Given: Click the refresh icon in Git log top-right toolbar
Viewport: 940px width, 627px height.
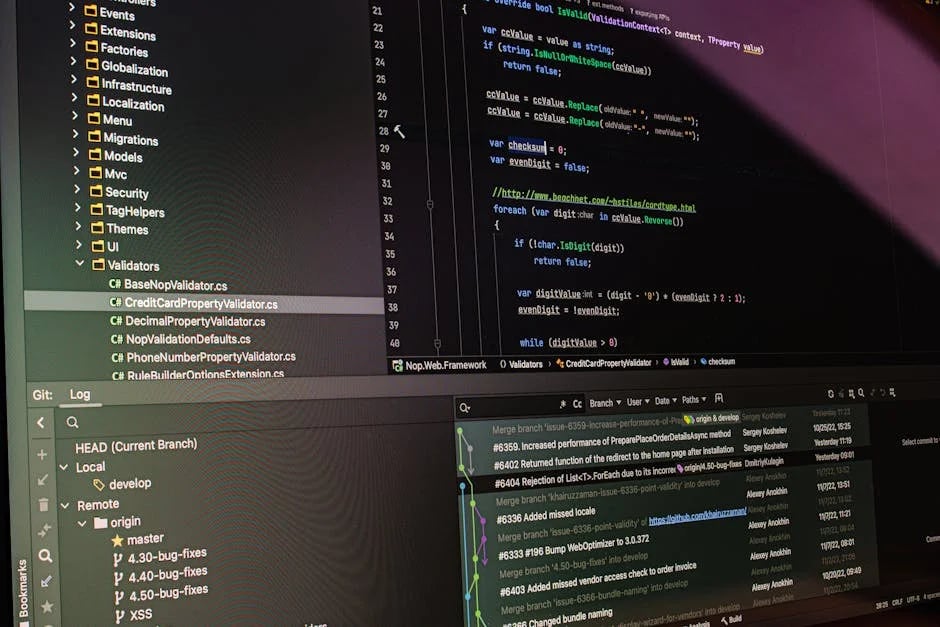Looking at the screenshot, I should [830, 394].
